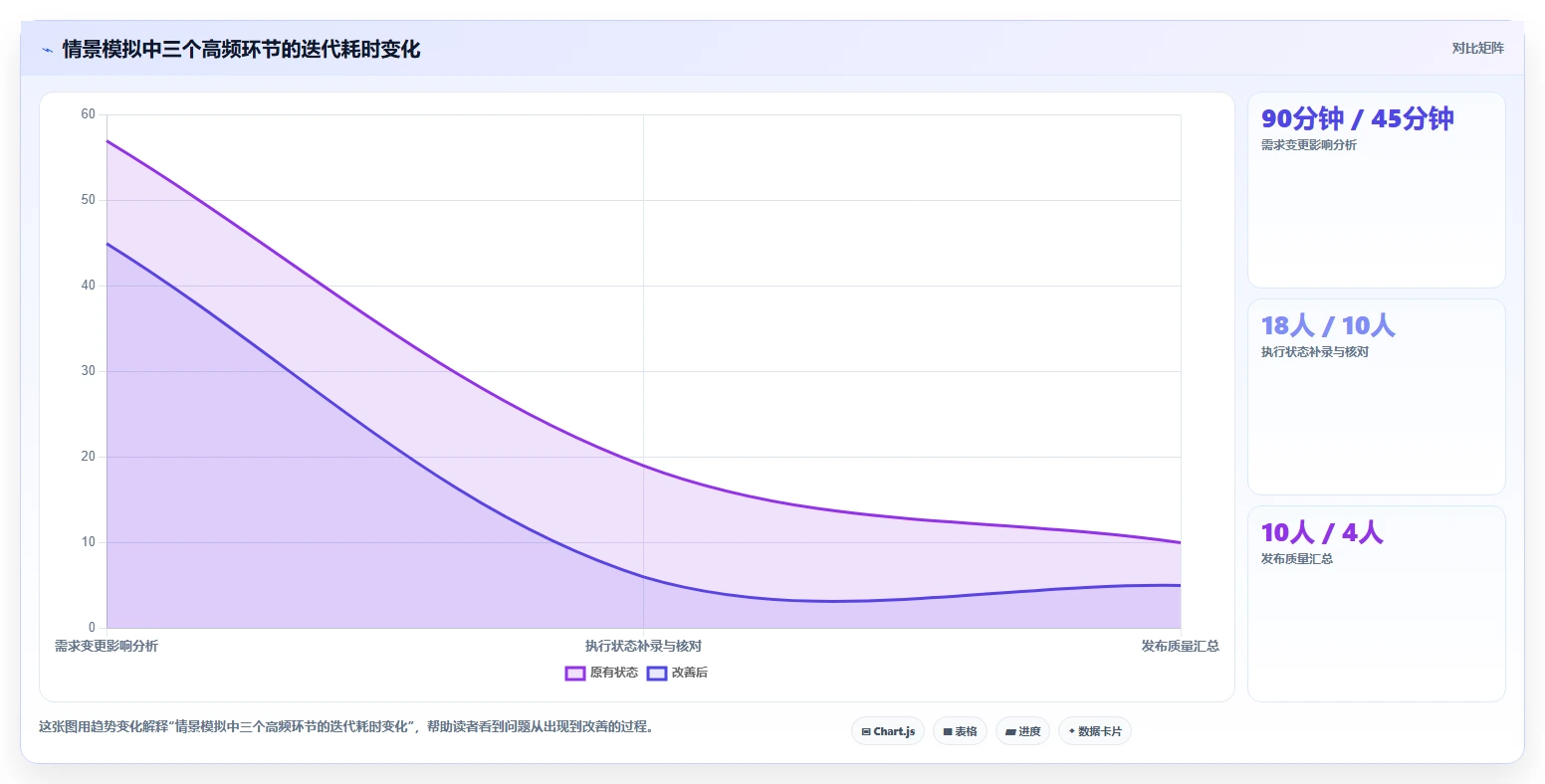Click the 需求变更影响分析 x-axis label

tap(107, 646)
